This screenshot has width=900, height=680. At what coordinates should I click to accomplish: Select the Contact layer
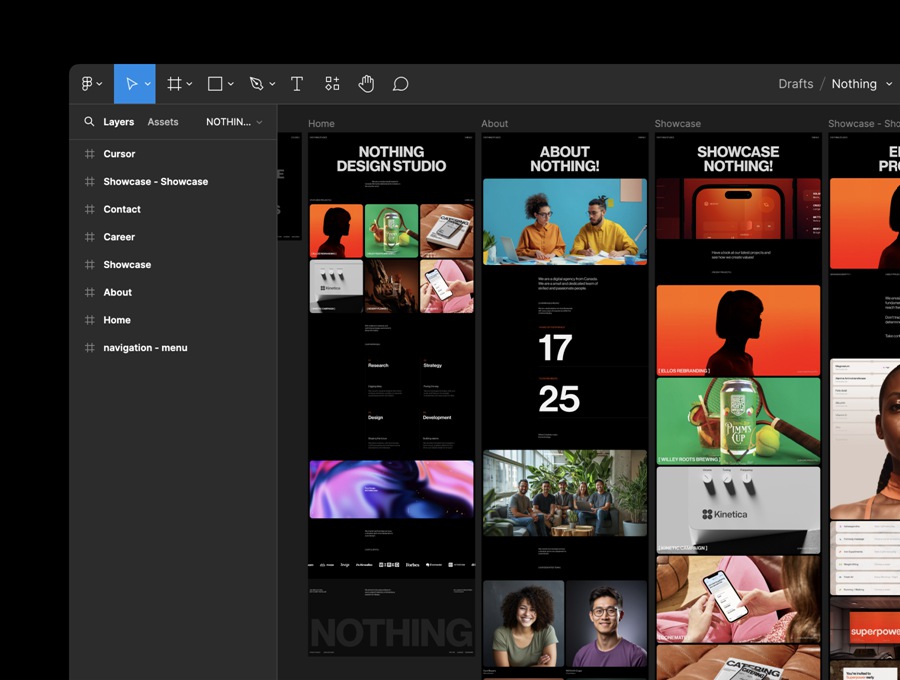[x=122, y=209]
